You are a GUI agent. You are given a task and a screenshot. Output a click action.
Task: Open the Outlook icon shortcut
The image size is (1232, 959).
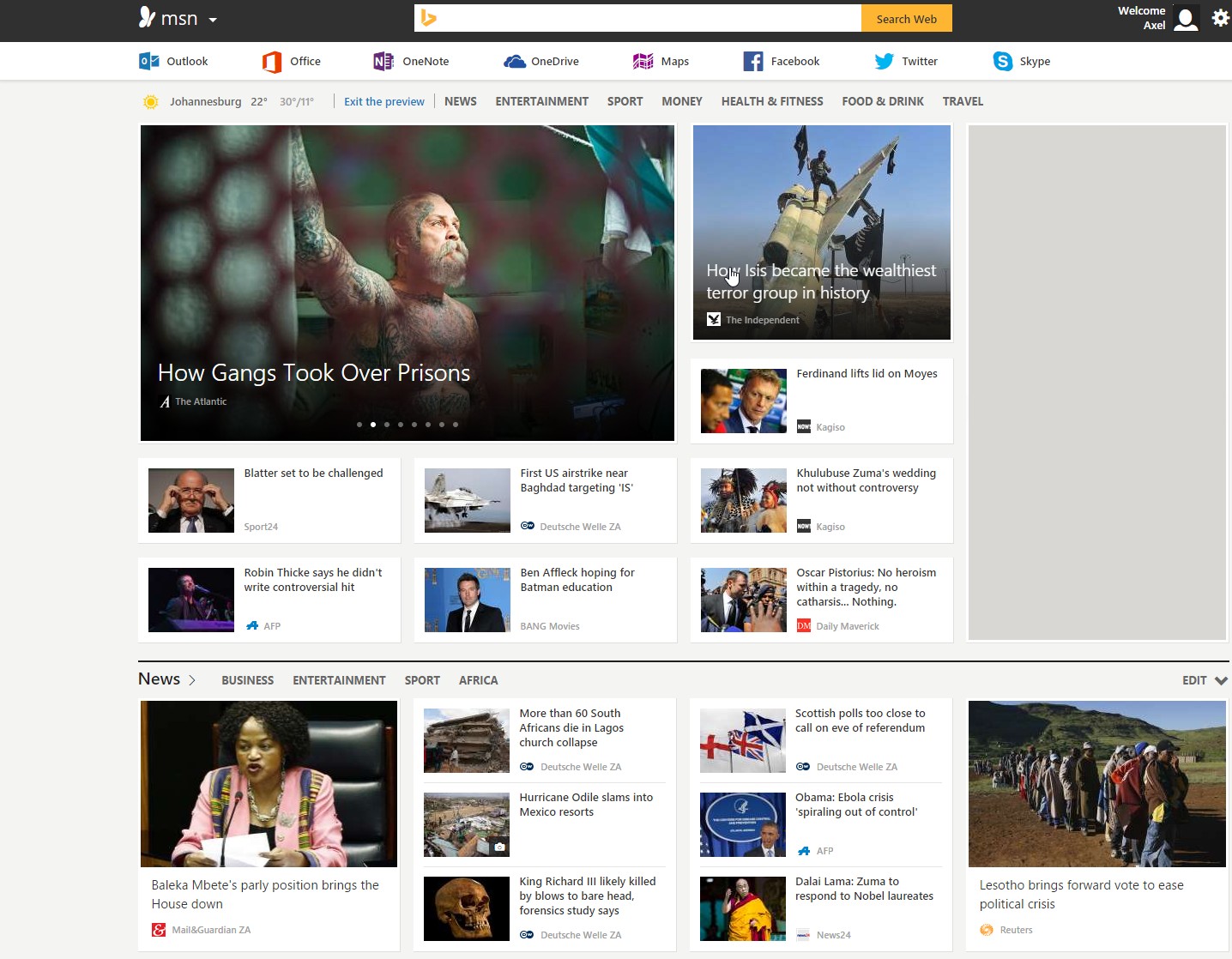click(148, 61)
